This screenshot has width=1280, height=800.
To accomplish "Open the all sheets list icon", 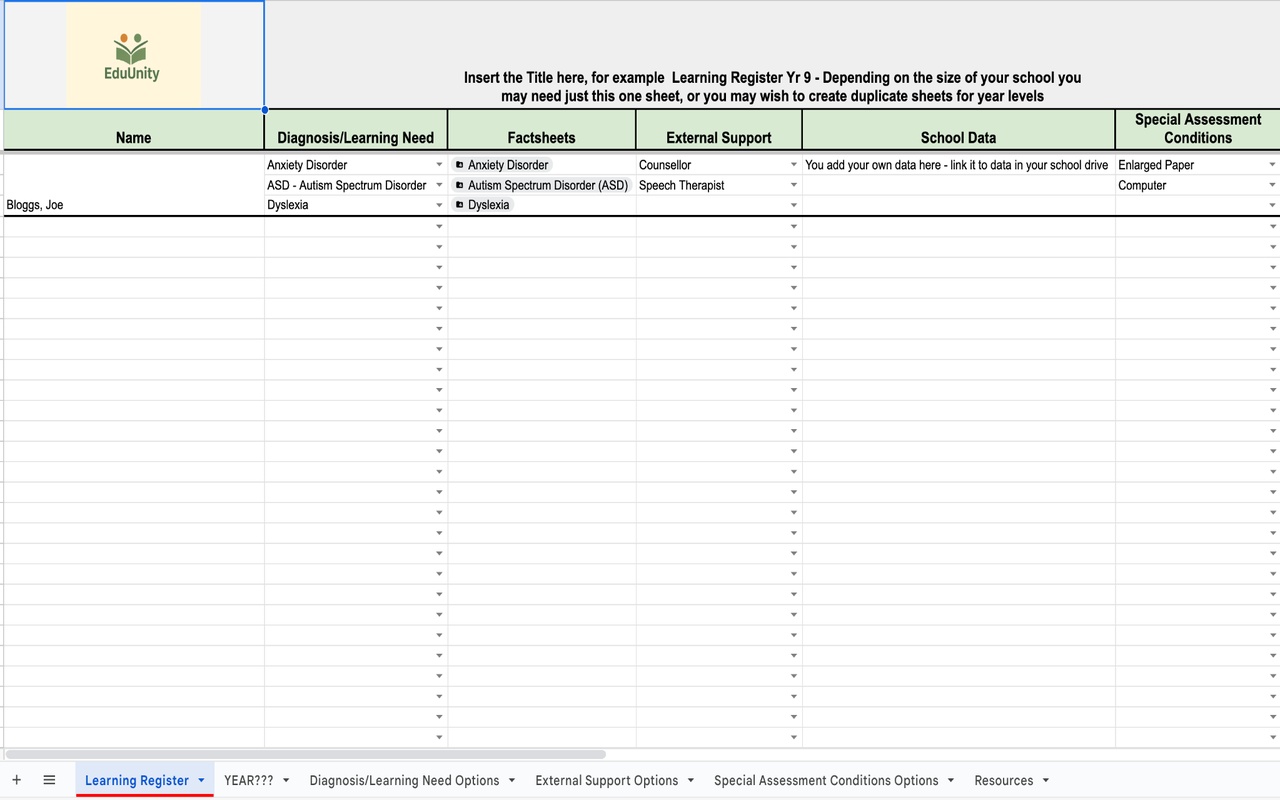I will (49, 780).
